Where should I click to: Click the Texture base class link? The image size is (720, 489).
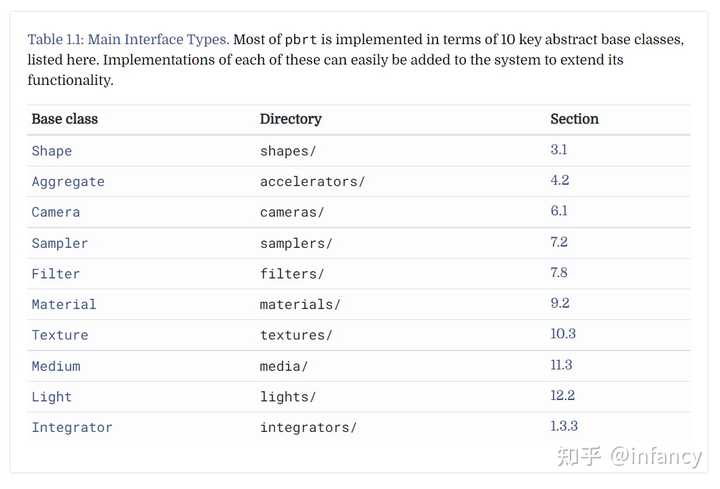pos(60,335)
